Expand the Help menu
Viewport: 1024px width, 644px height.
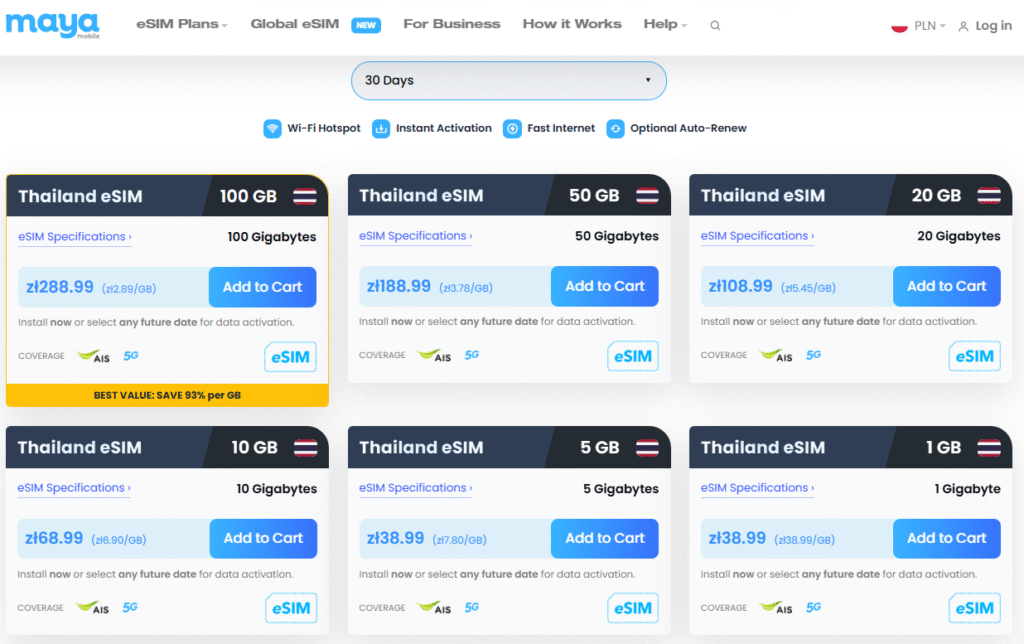point(665,24)
